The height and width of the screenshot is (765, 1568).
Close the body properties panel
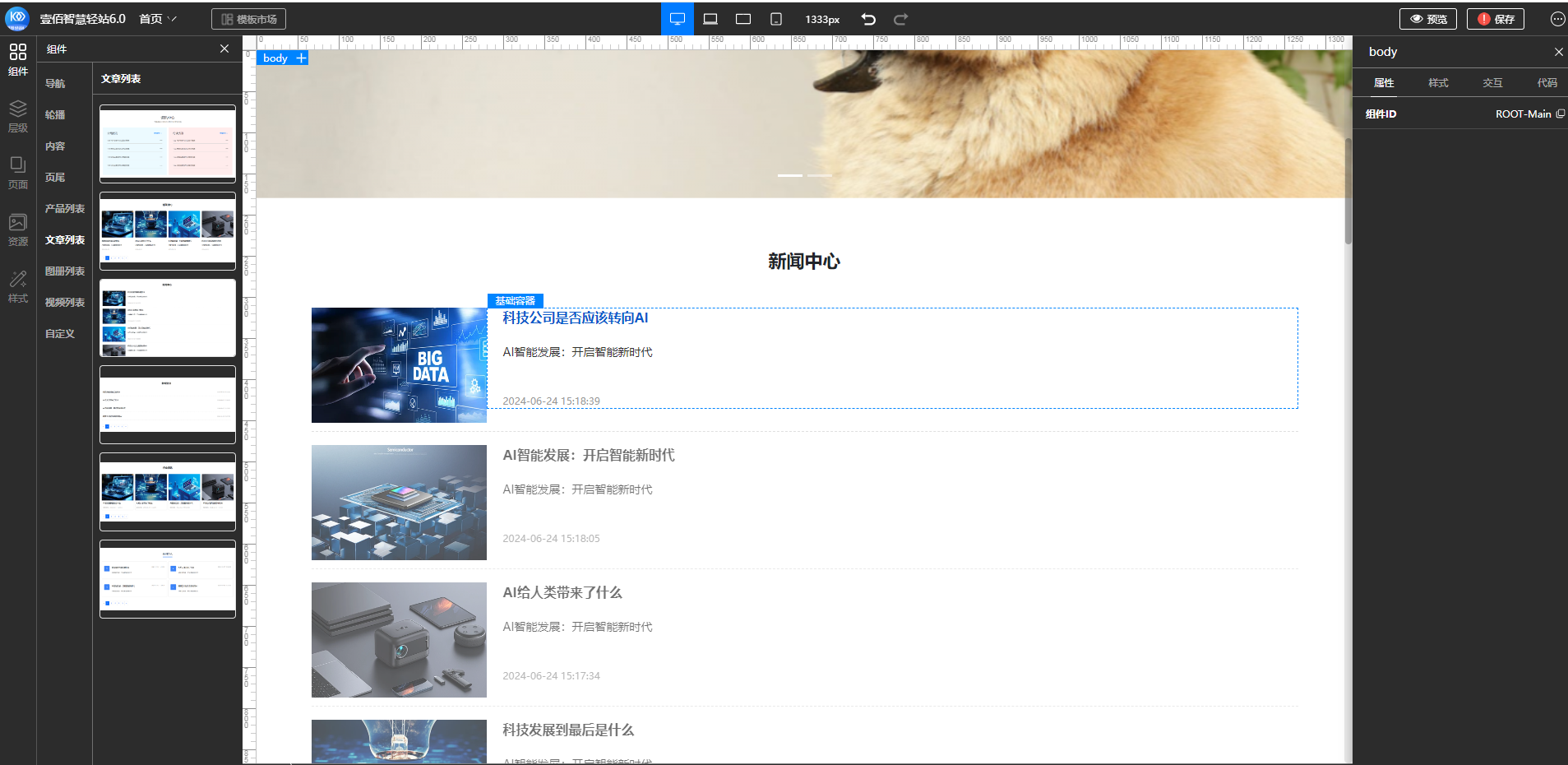tap(1558, 52)
